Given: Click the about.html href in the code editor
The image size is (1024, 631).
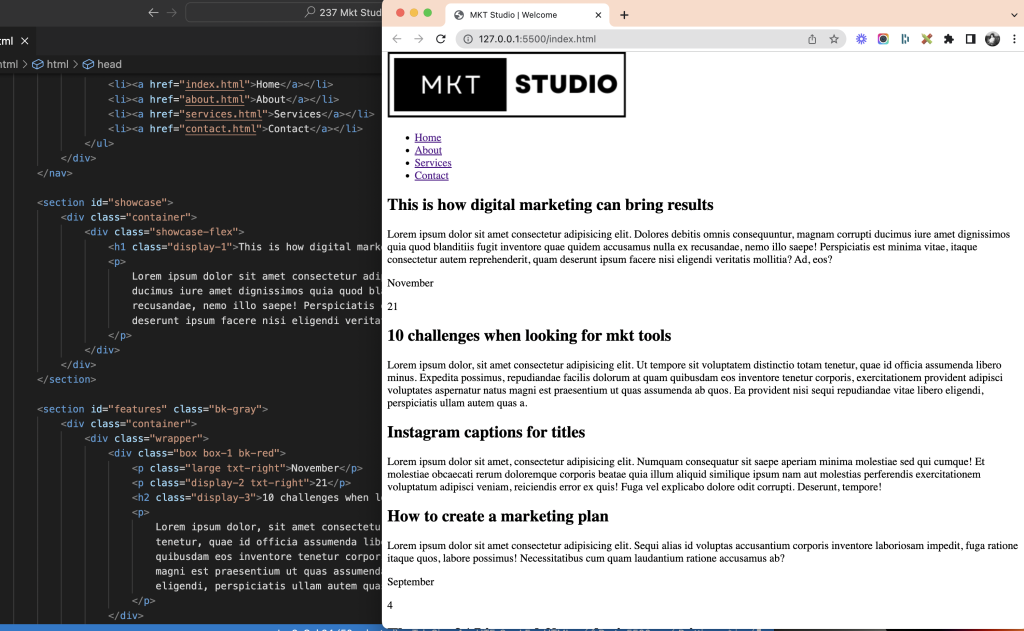Looking at the screenshot, I should tap(215, 99).
